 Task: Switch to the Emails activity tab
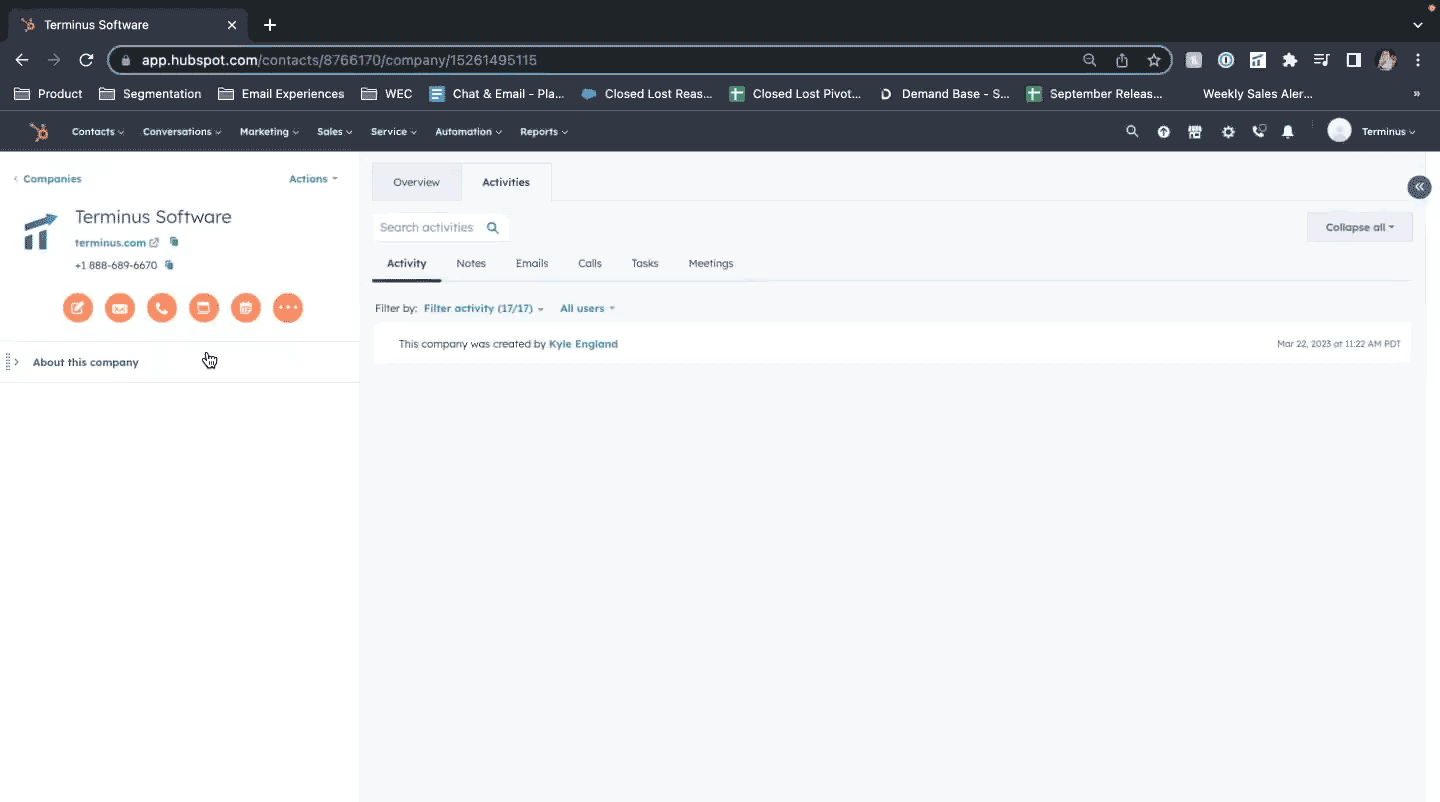[x=532, y=264]
